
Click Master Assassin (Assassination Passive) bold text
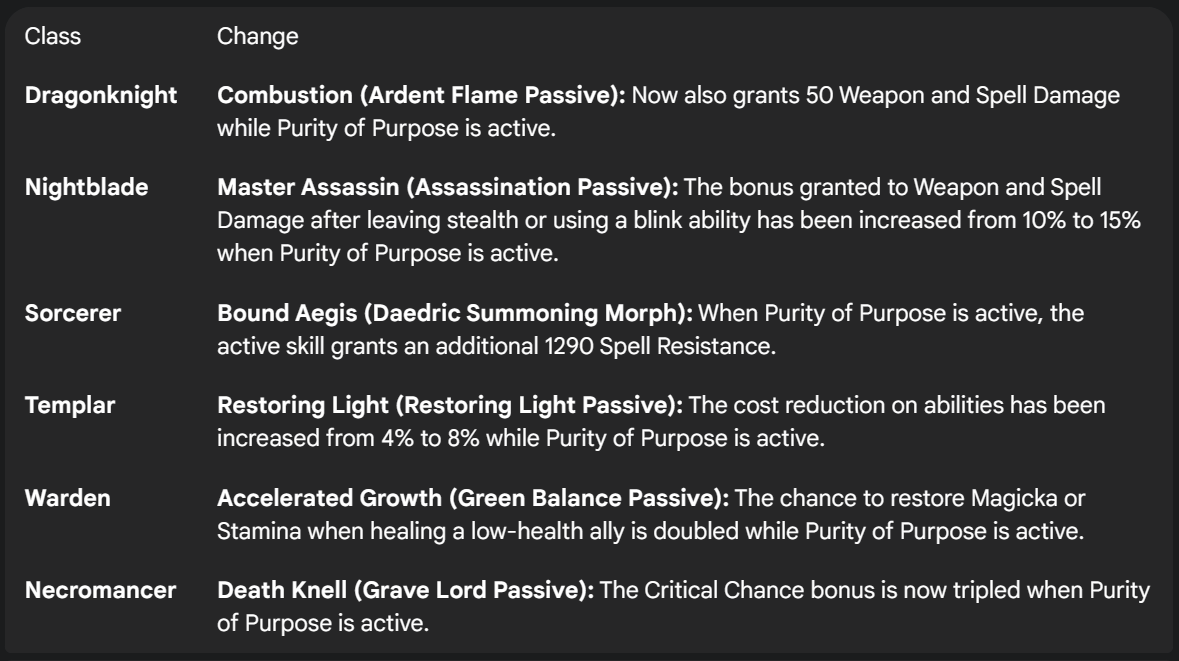click(x=447, y=187)
